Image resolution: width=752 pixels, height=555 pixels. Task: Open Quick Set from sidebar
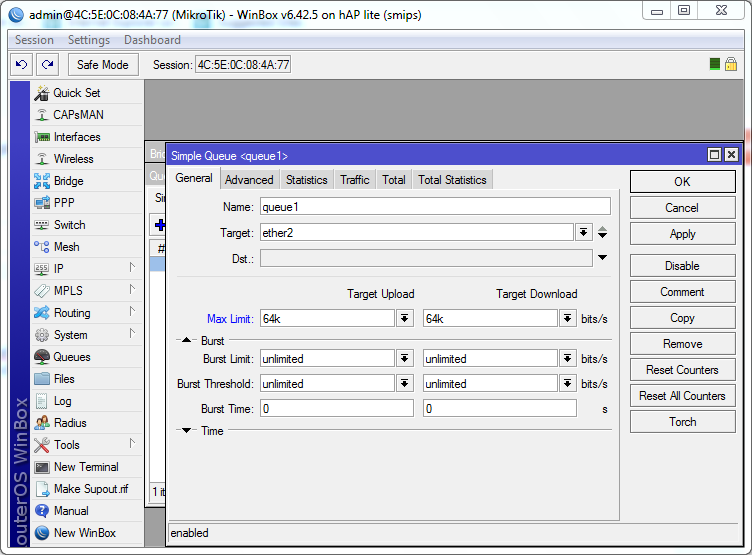point(88,93)
